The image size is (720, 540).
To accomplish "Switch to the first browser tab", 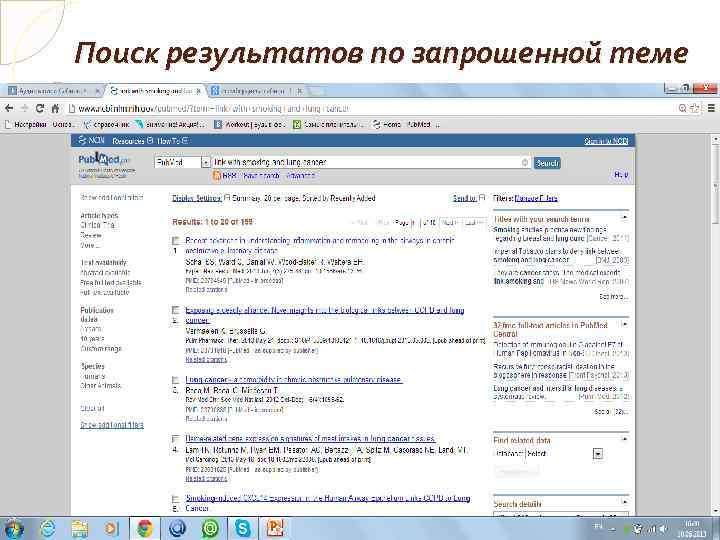I will coord(54,91).
